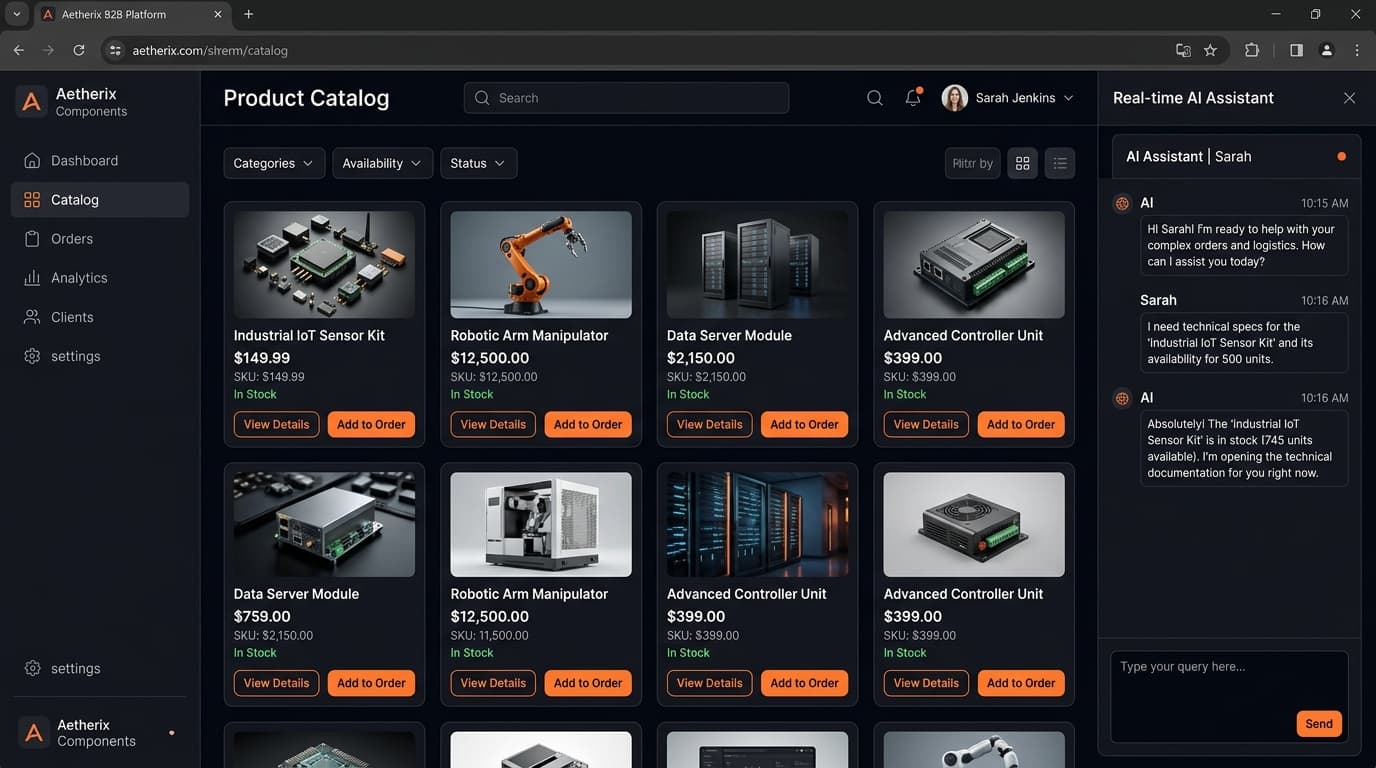Switch catalog to list view
Image resolution: width=1376 pixels, height=768 pixels.
pyautogui.click(x=1060, y=163)
